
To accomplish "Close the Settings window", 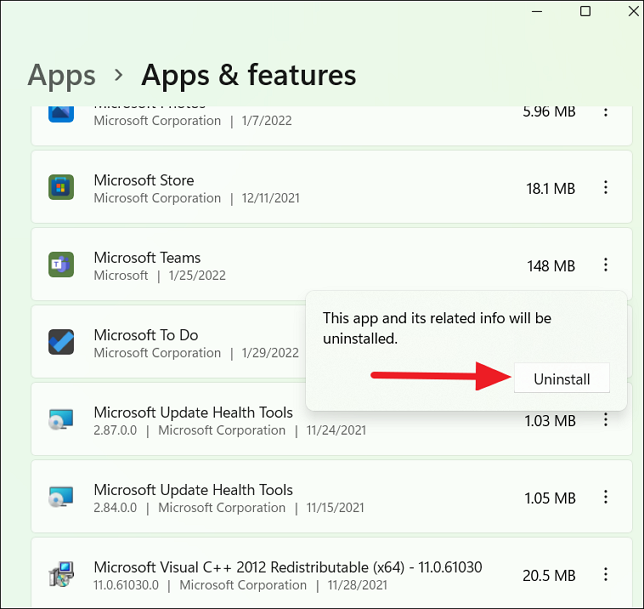I will 634,11.
